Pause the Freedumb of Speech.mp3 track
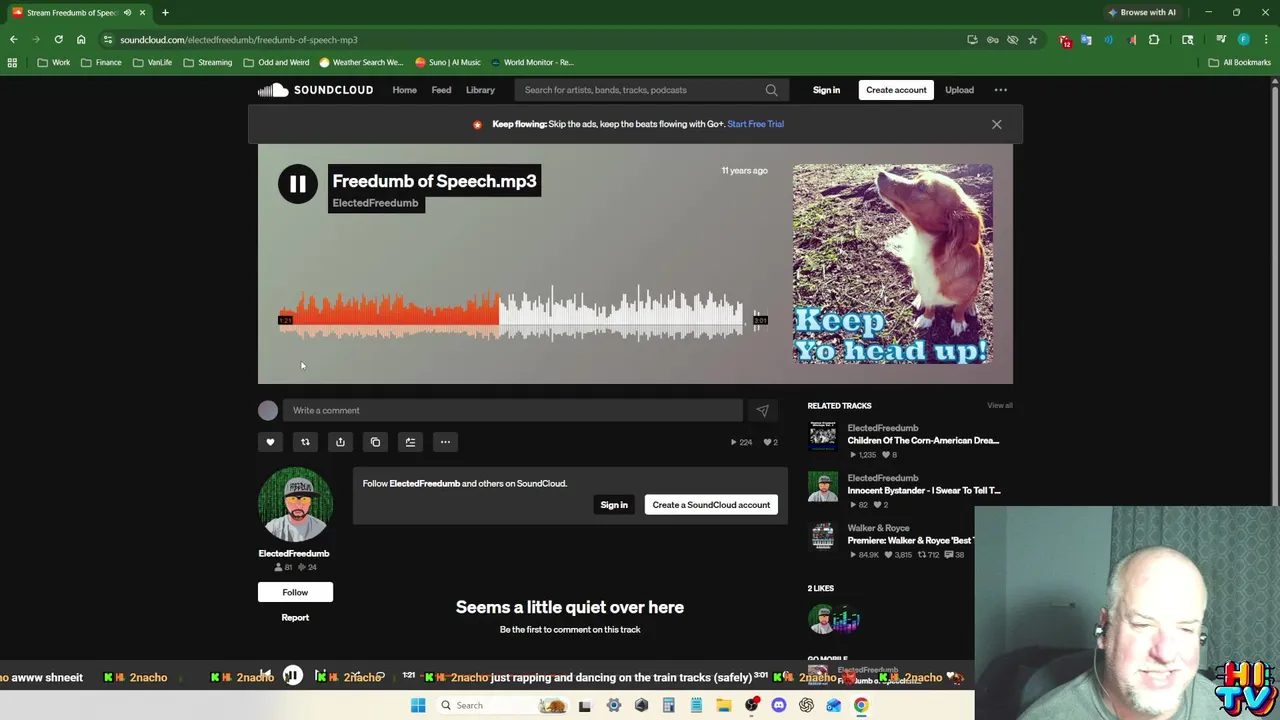Viewport: 1280px width, 720px height. pos(297,184)
